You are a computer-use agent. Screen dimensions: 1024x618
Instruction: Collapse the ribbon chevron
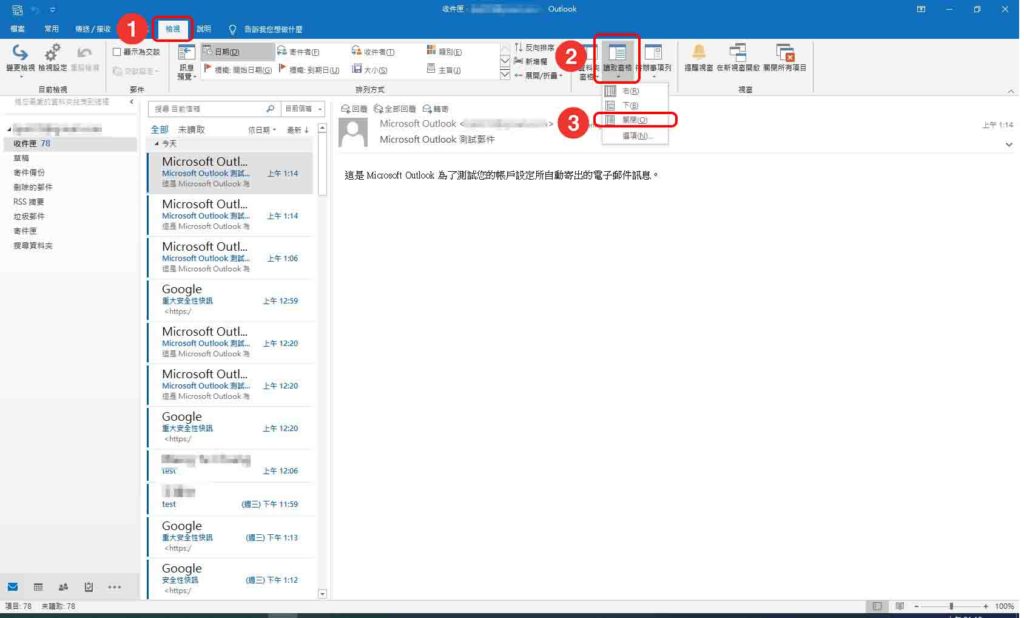click(1010, 91)
